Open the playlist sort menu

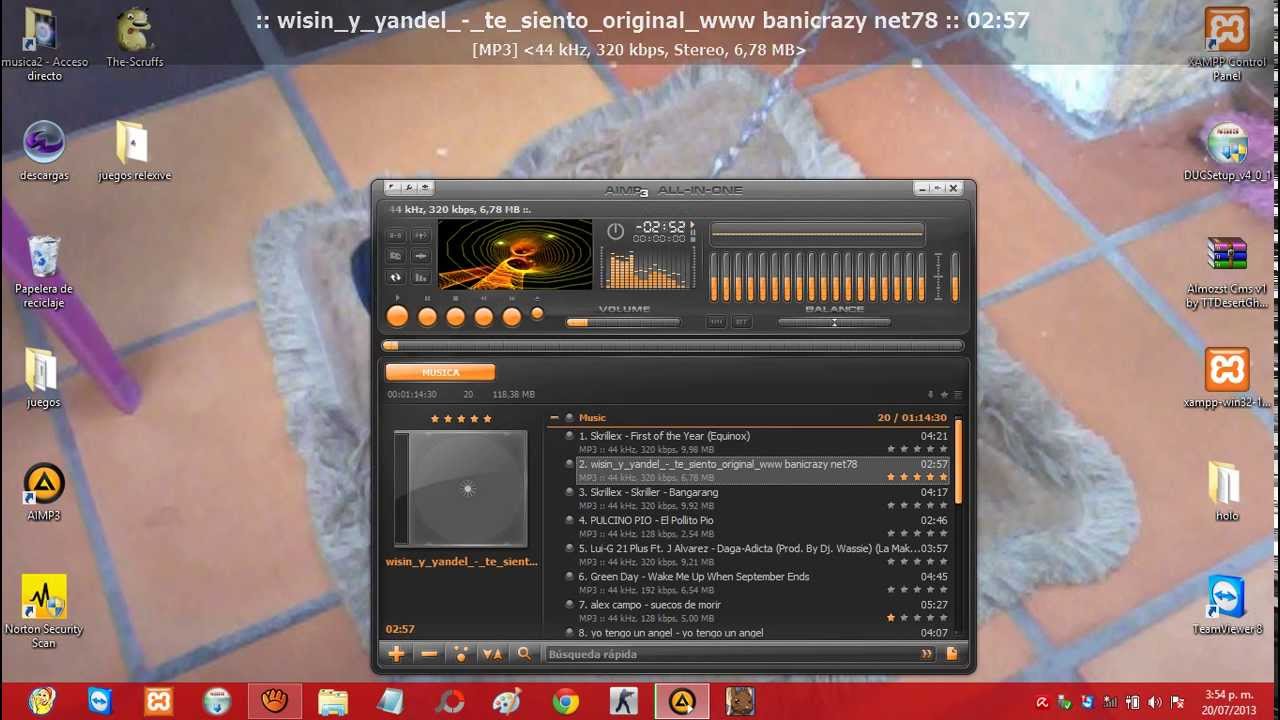point(492,654)
